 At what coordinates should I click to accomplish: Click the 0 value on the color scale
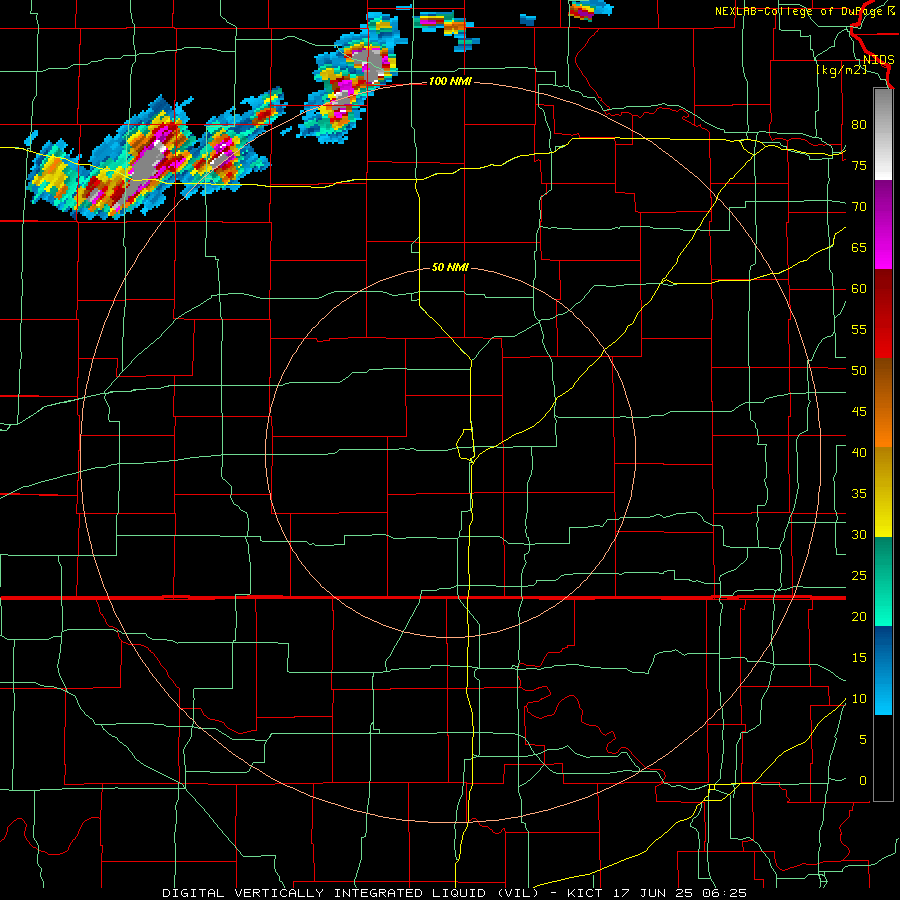point(863,781)
